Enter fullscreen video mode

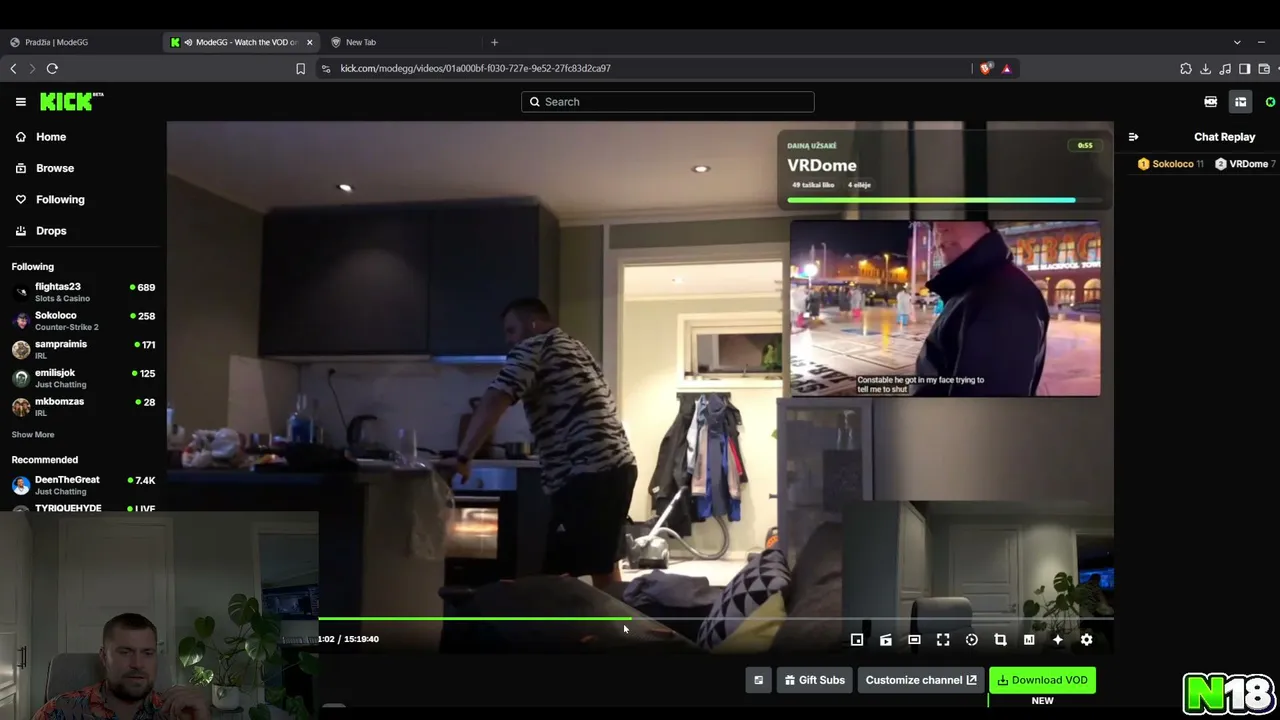coord(943,640)
